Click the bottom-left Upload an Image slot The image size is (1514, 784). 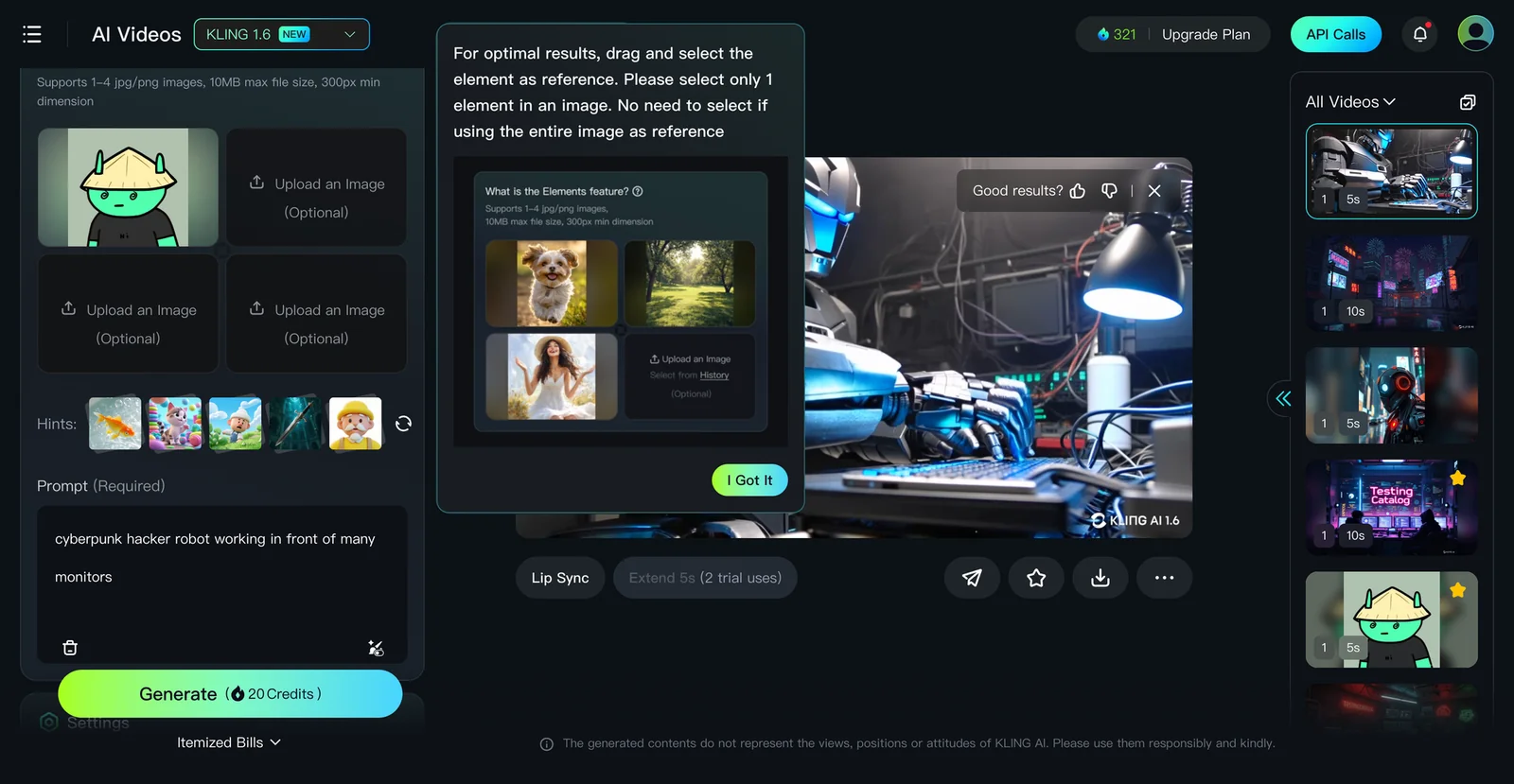tap(129, 313)
